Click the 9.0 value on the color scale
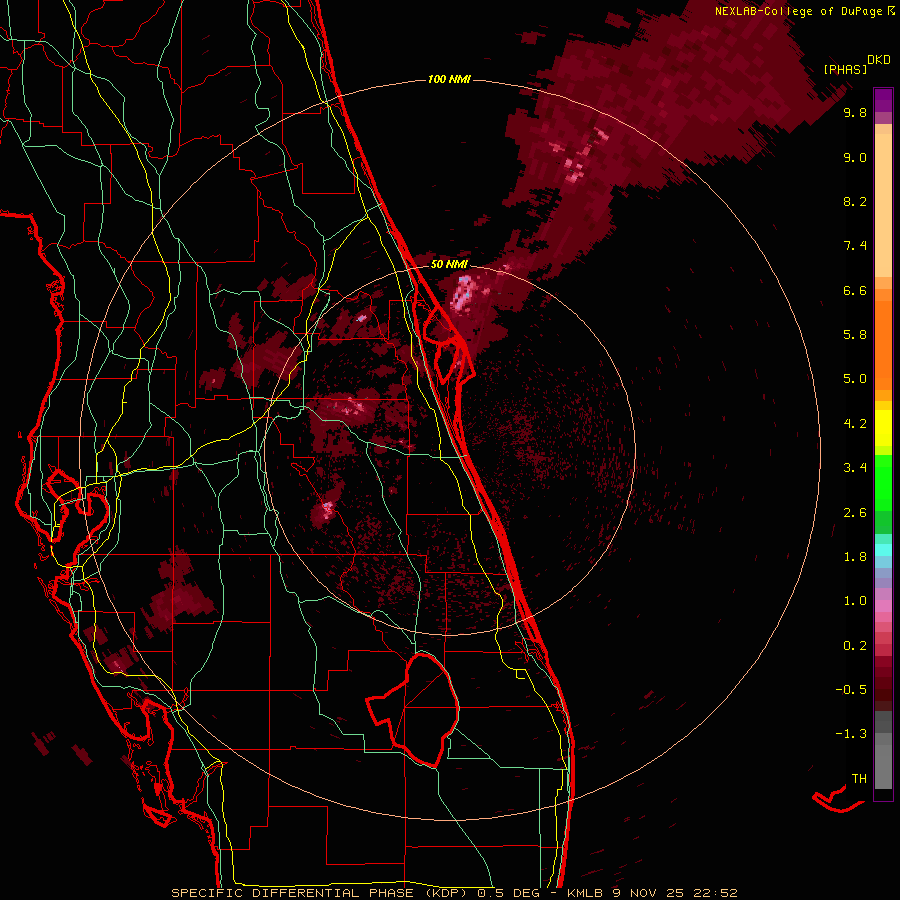The height and width of the screenshot is (900, 900). 855,157
